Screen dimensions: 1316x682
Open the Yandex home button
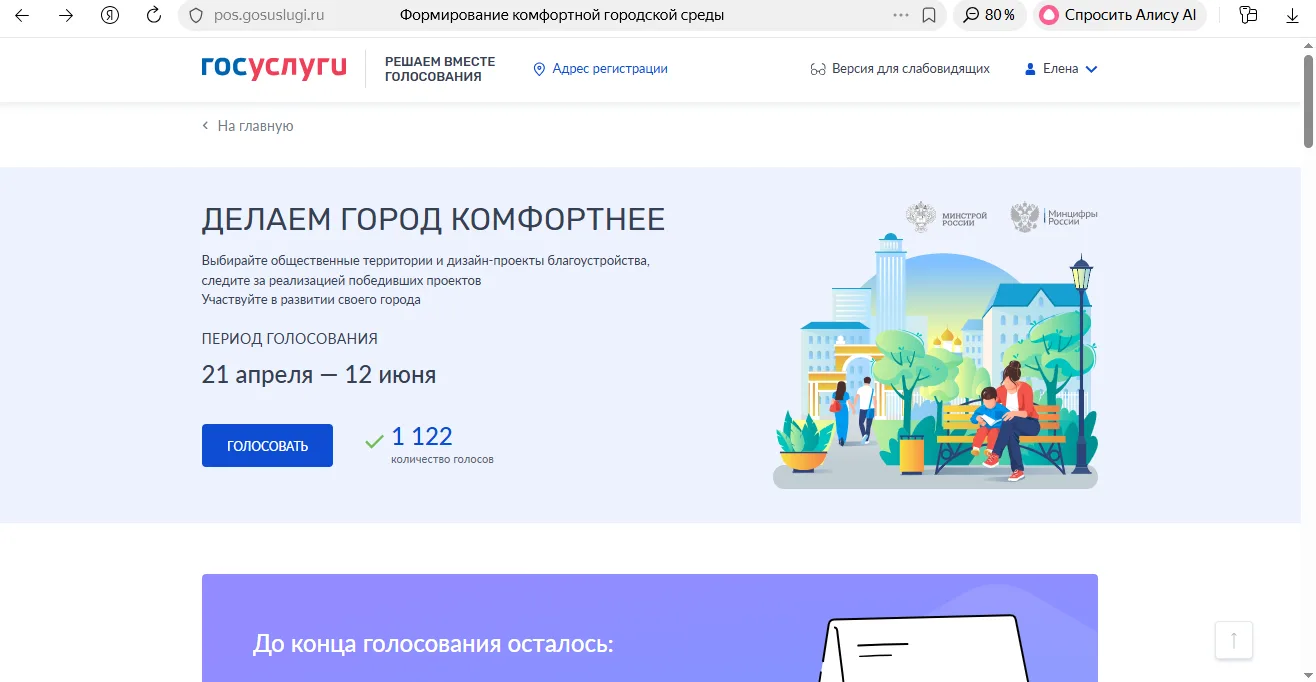click(x=110, y=15)
